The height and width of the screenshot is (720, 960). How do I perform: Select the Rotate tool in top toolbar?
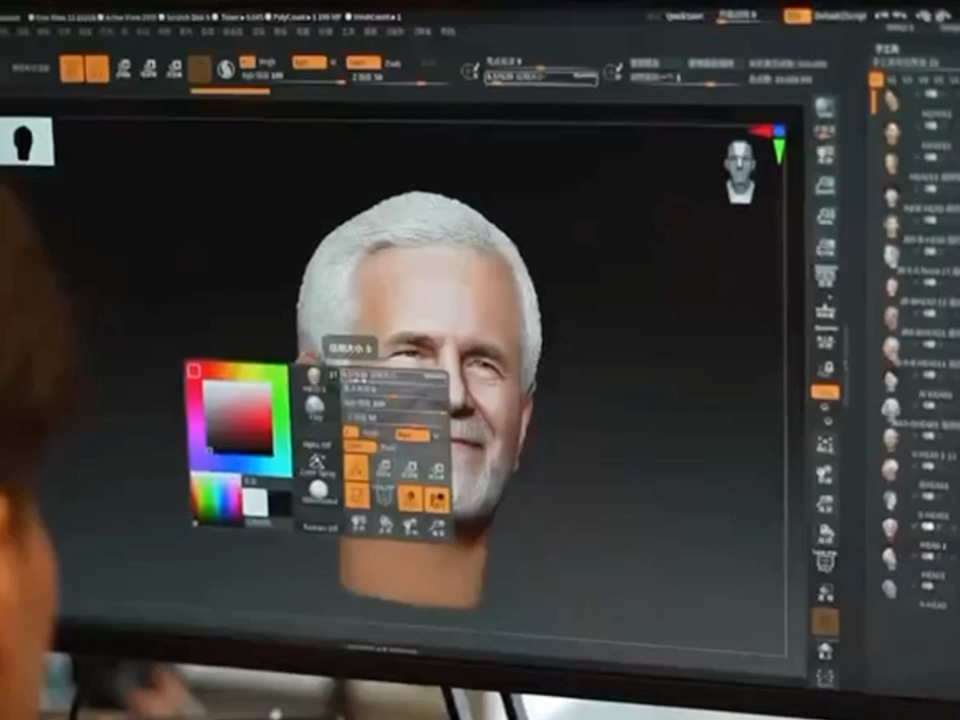[175, 69]
